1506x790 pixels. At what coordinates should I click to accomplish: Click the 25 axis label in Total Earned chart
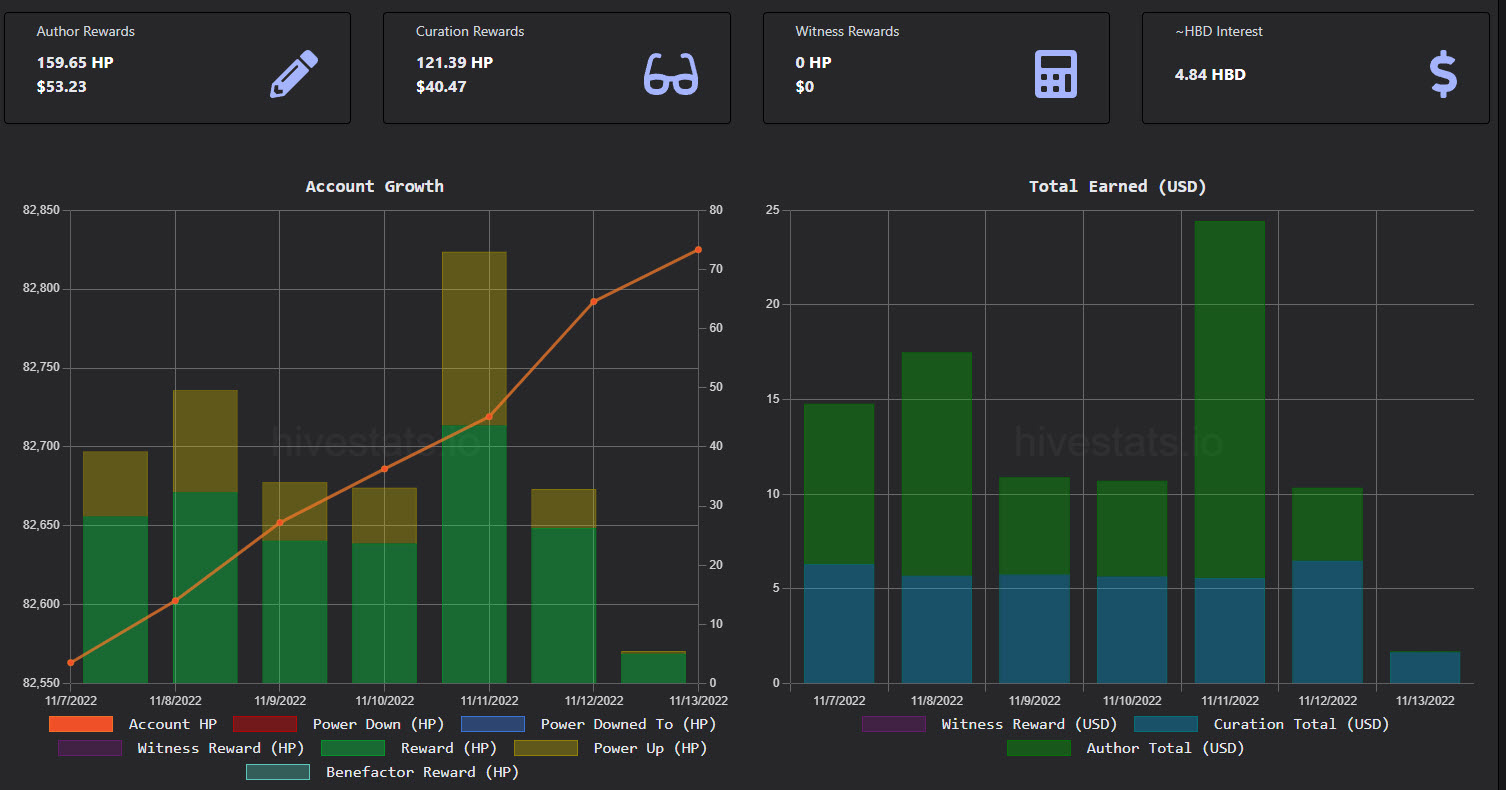[773, 210]
